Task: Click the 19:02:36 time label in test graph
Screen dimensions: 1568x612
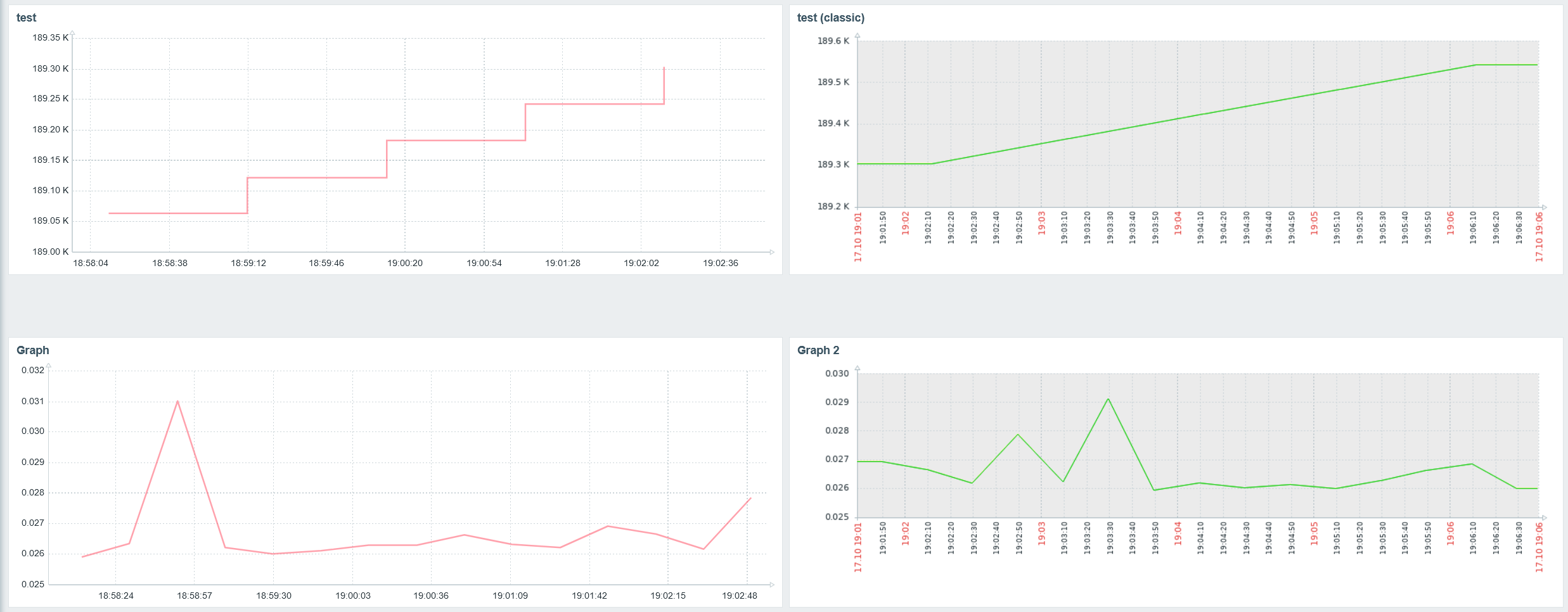Action: click(x=721, y=263)
